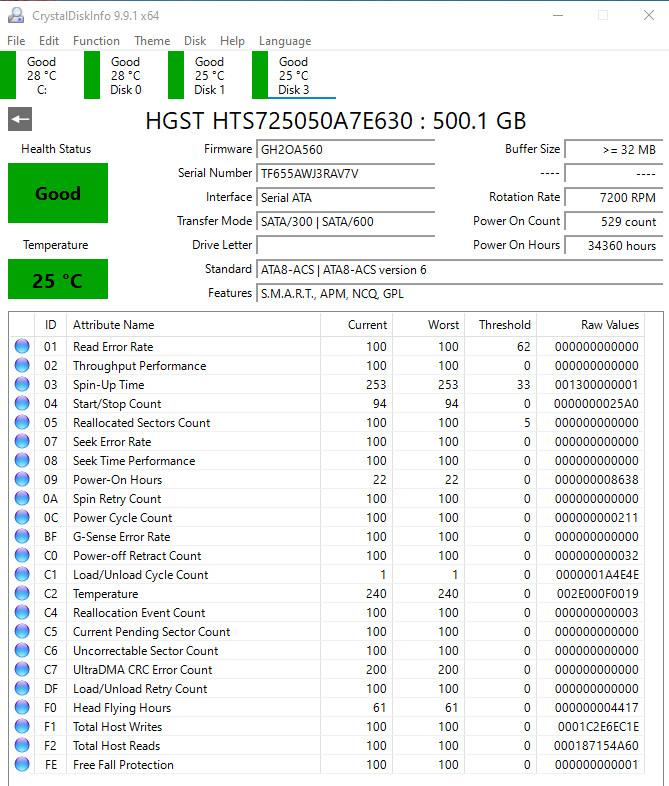Click the status orb for Current Pending Sector Count

22,631
